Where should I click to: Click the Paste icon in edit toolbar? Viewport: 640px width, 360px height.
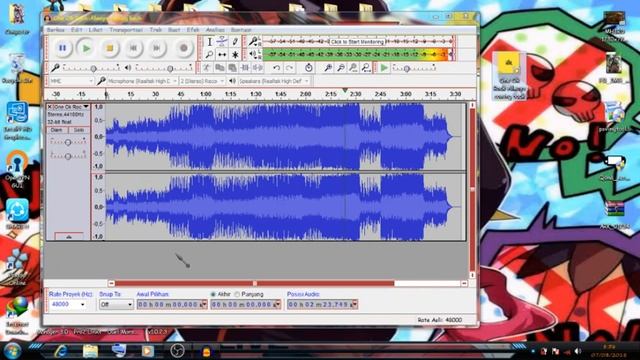232,68
